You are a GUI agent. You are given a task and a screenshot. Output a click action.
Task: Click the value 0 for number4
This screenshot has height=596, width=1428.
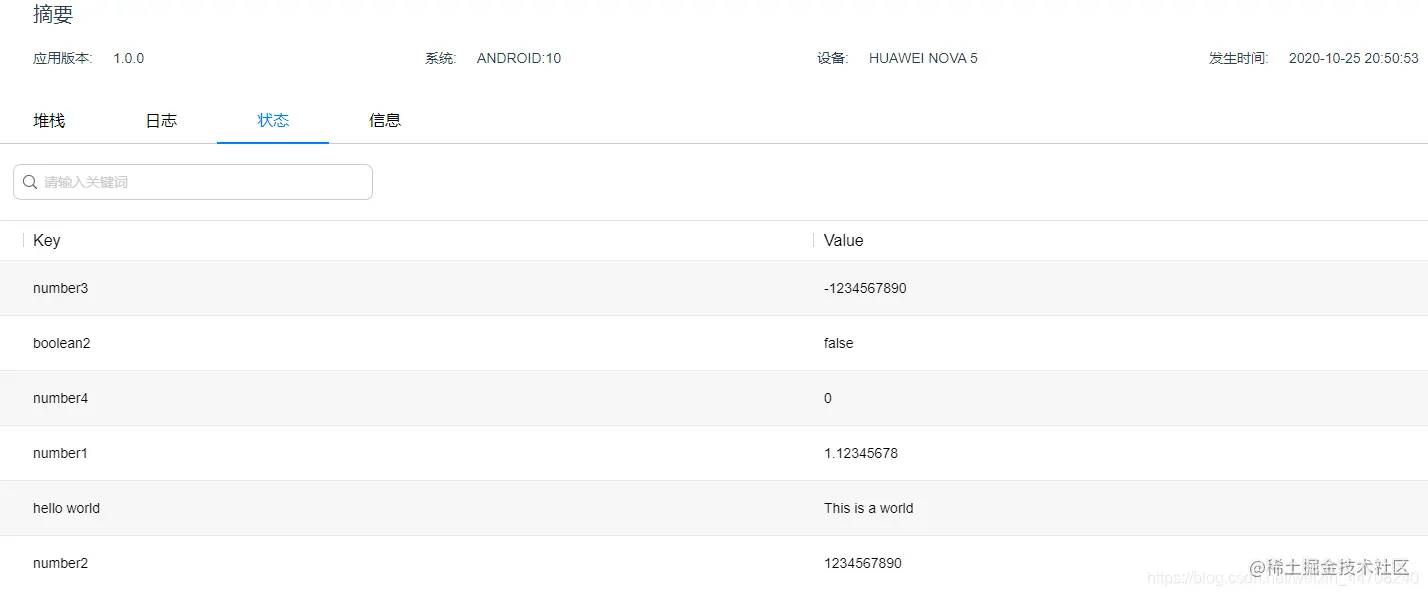pyautogui.click(x=828, y=398)
